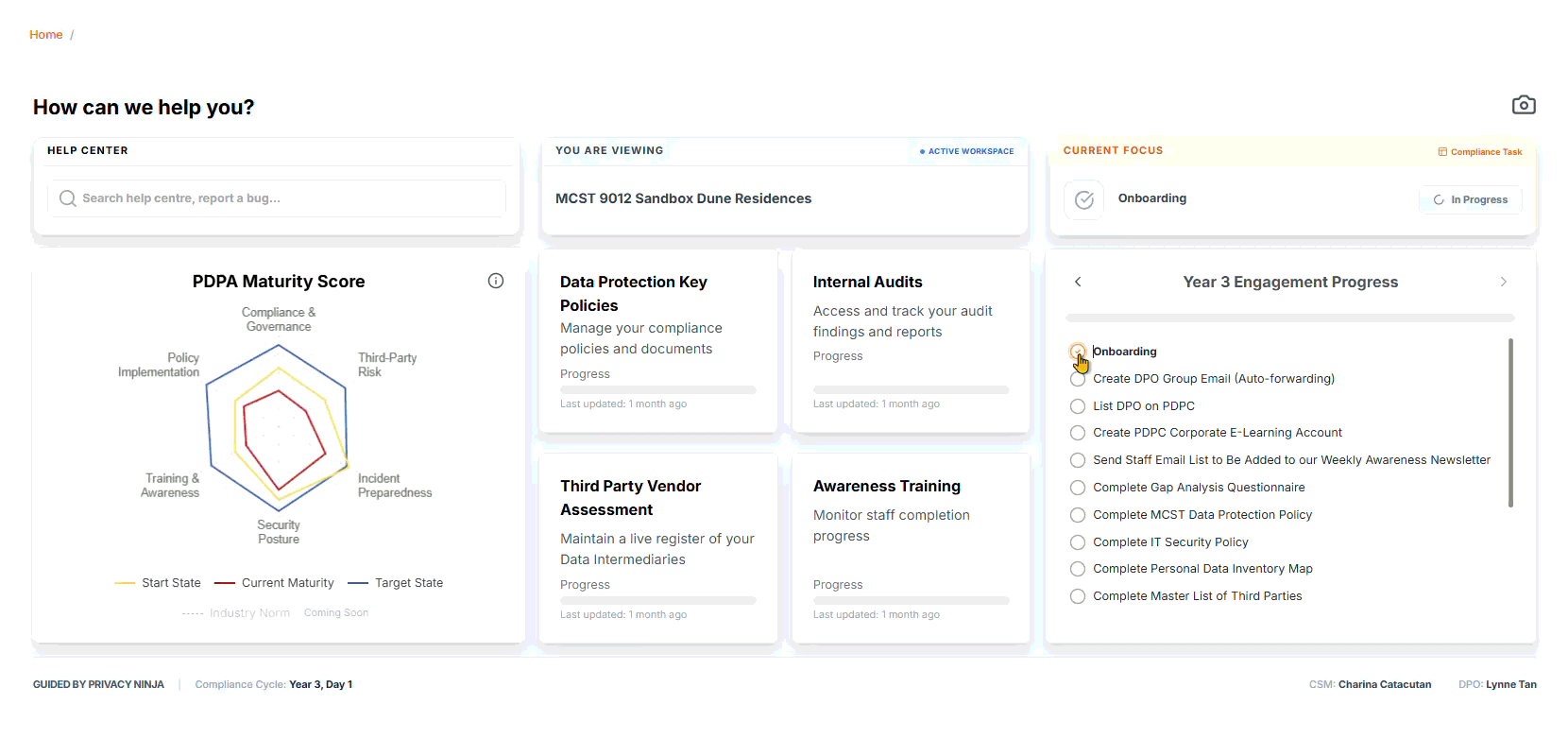1568x756 pixels.
Task: Go to Home breadcrumb link
Action: pos(45,35)
